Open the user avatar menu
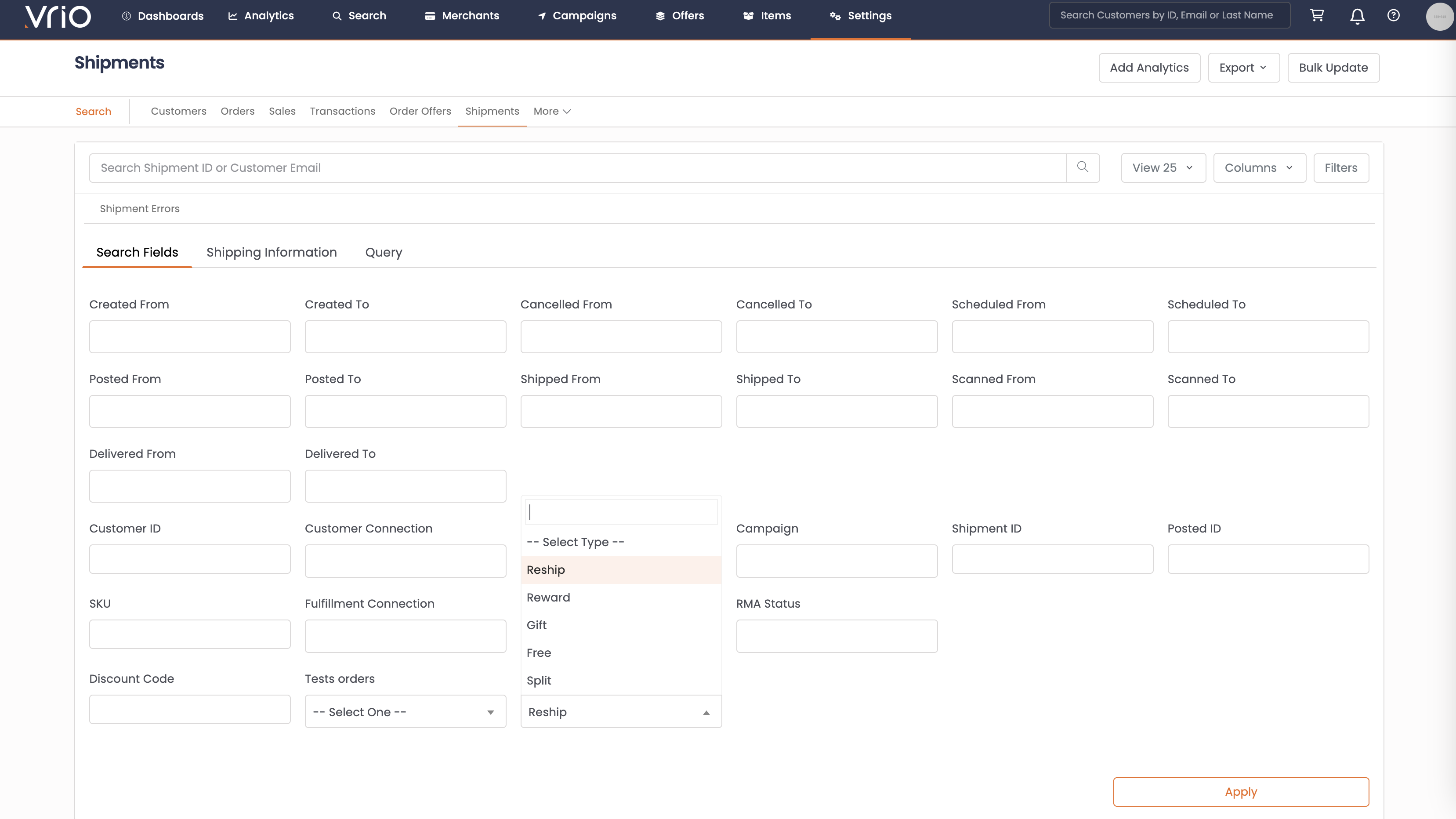Viewport: 1456px width, 819px height. click(x=1439, y=16)
